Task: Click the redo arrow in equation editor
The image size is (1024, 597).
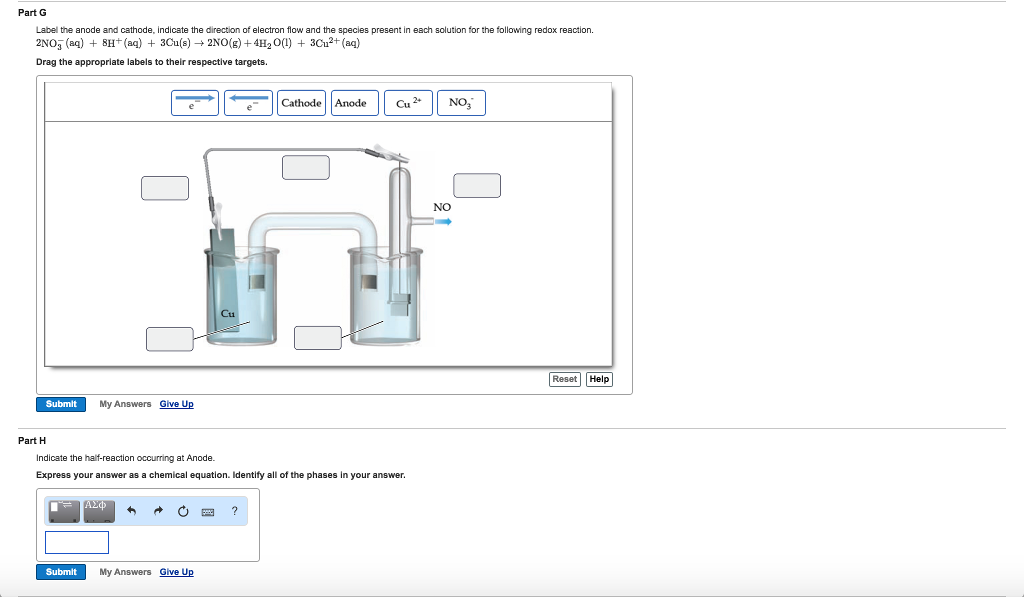Action: point(157,511)
